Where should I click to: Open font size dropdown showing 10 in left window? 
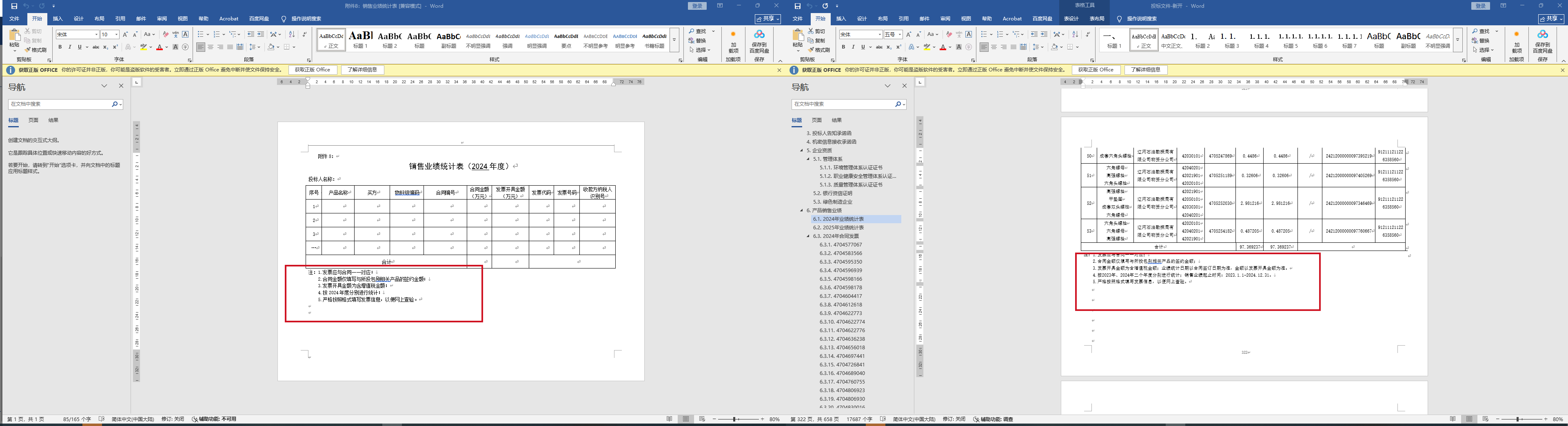[x=116, y=35]
